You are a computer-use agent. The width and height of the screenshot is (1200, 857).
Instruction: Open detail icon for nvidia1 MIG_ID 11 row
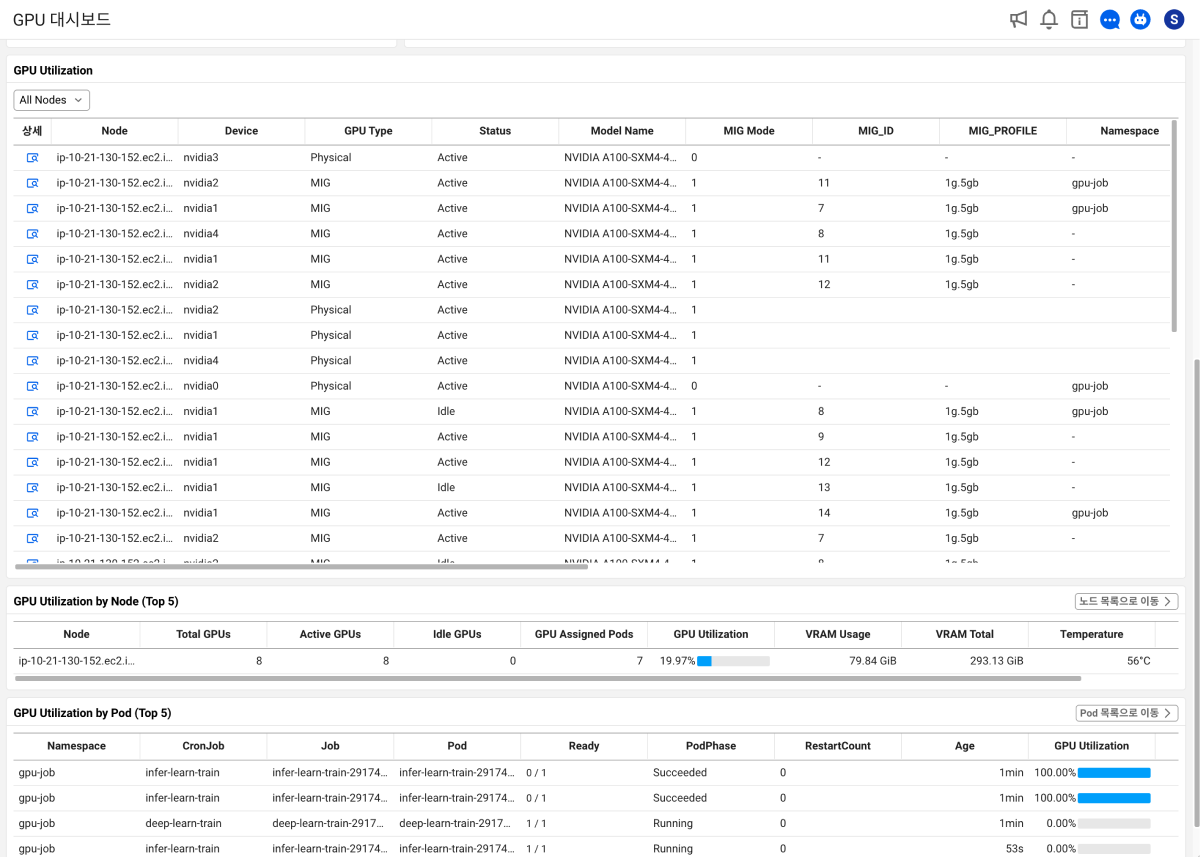pyautogui.click(x=32, y=259)
